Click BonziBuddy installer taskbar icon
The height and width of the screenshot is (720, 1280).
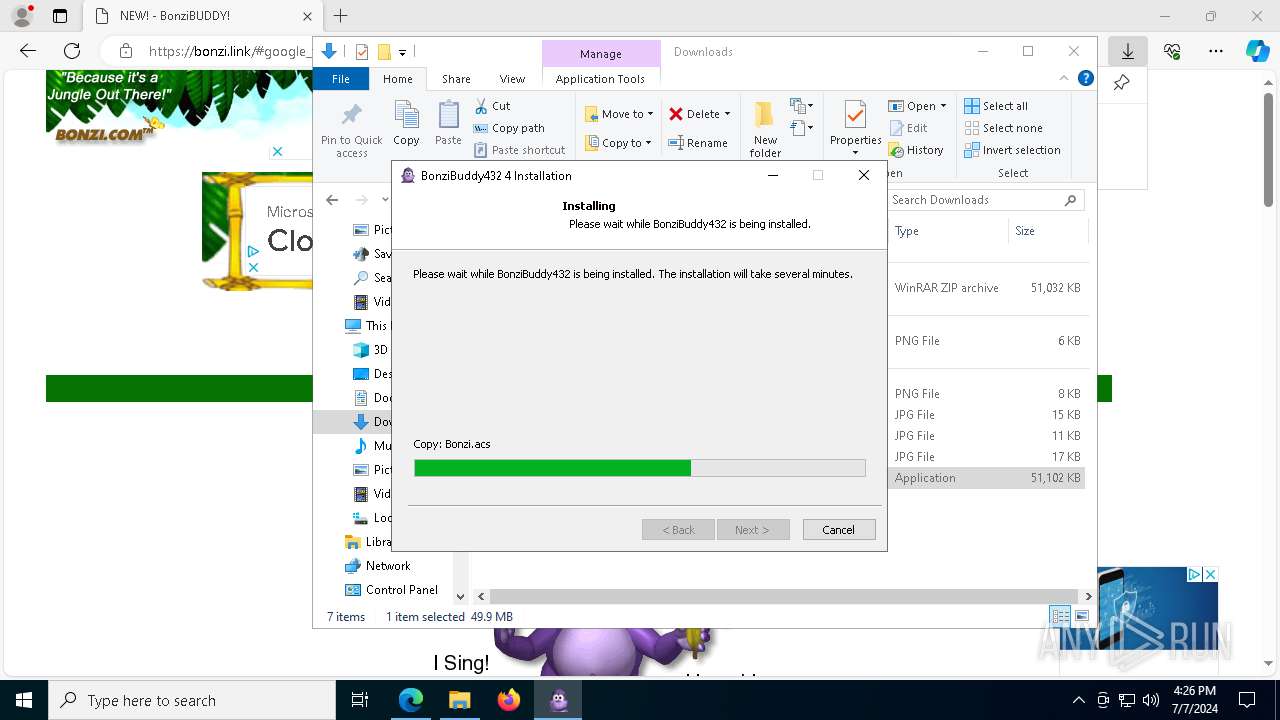(558, 701)
